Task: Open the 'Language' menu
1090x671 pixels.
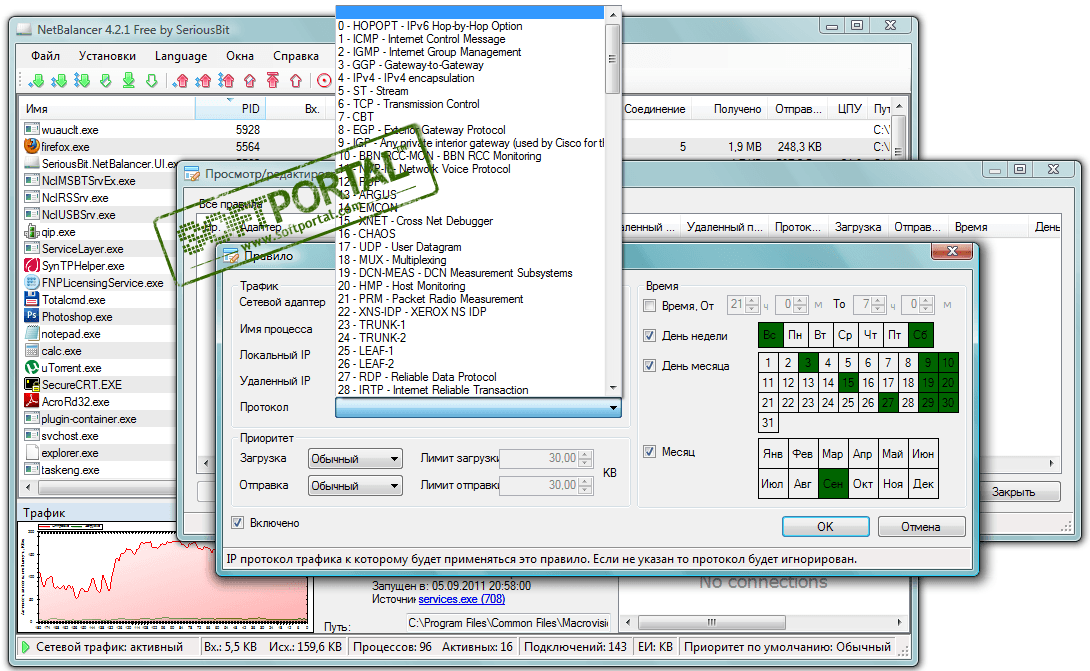Action: pos(181,56)
